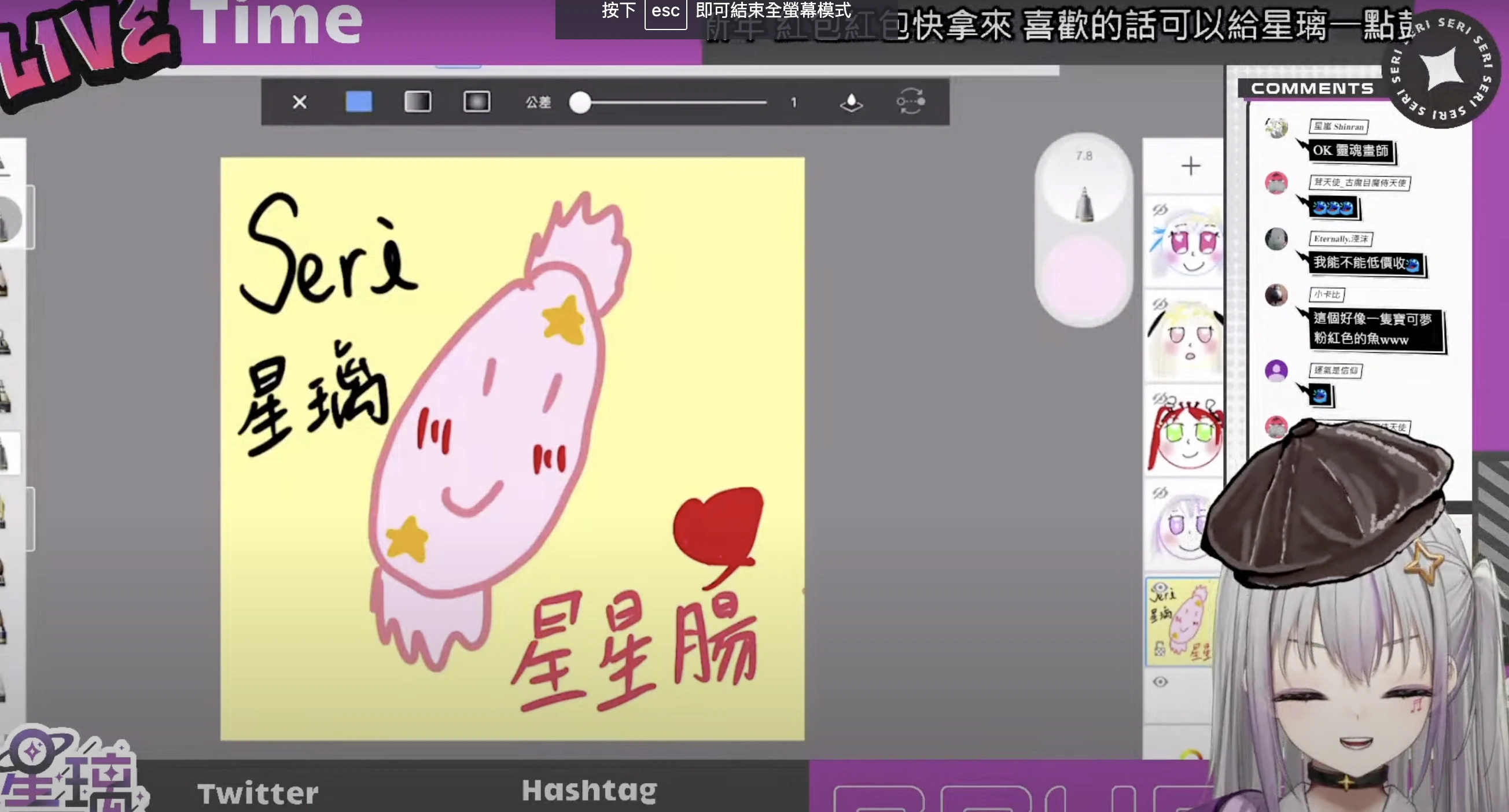Select the linear gradient fill mode
This screenshot has height=812, width=1509.
click(x=418, y=102)
